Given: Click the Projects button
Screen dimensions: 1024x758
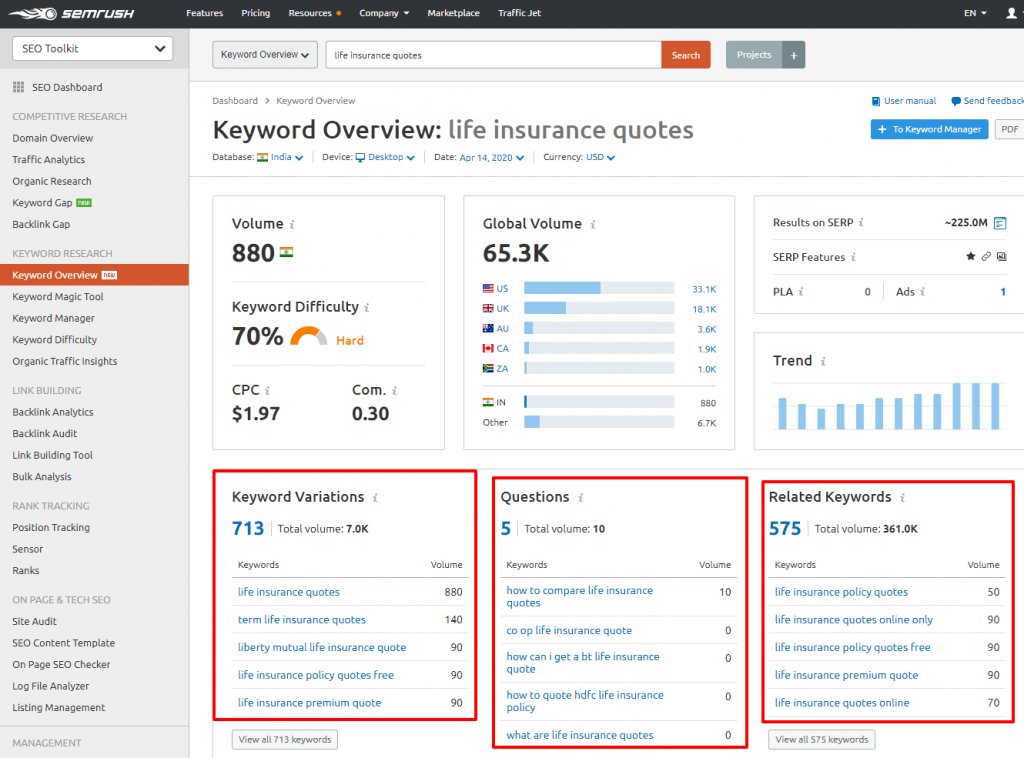Looking at the screenshot, I should pyautogui.click(x=754, y=55).
